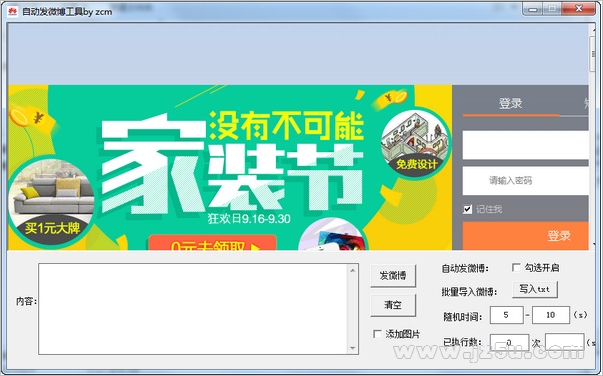Screen dimensions: 603x376
Task: Click the 随机时间: label
Action: [x=463, y=317]
